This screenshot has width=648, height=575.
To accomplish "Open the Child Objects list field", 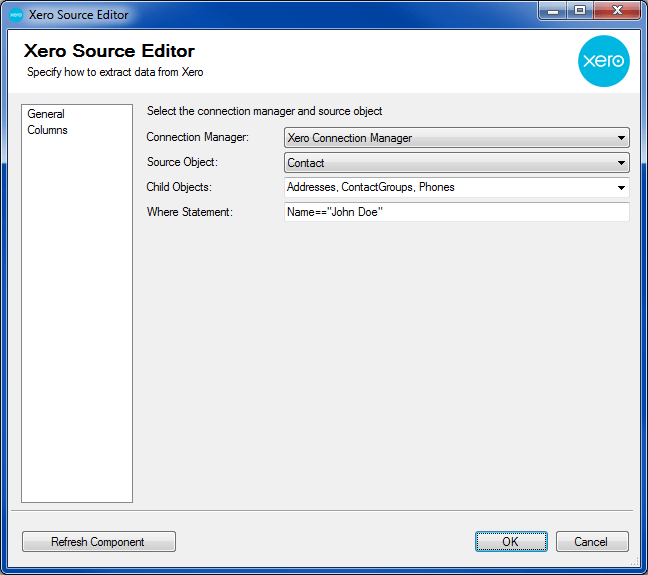I will pos(457,187).
